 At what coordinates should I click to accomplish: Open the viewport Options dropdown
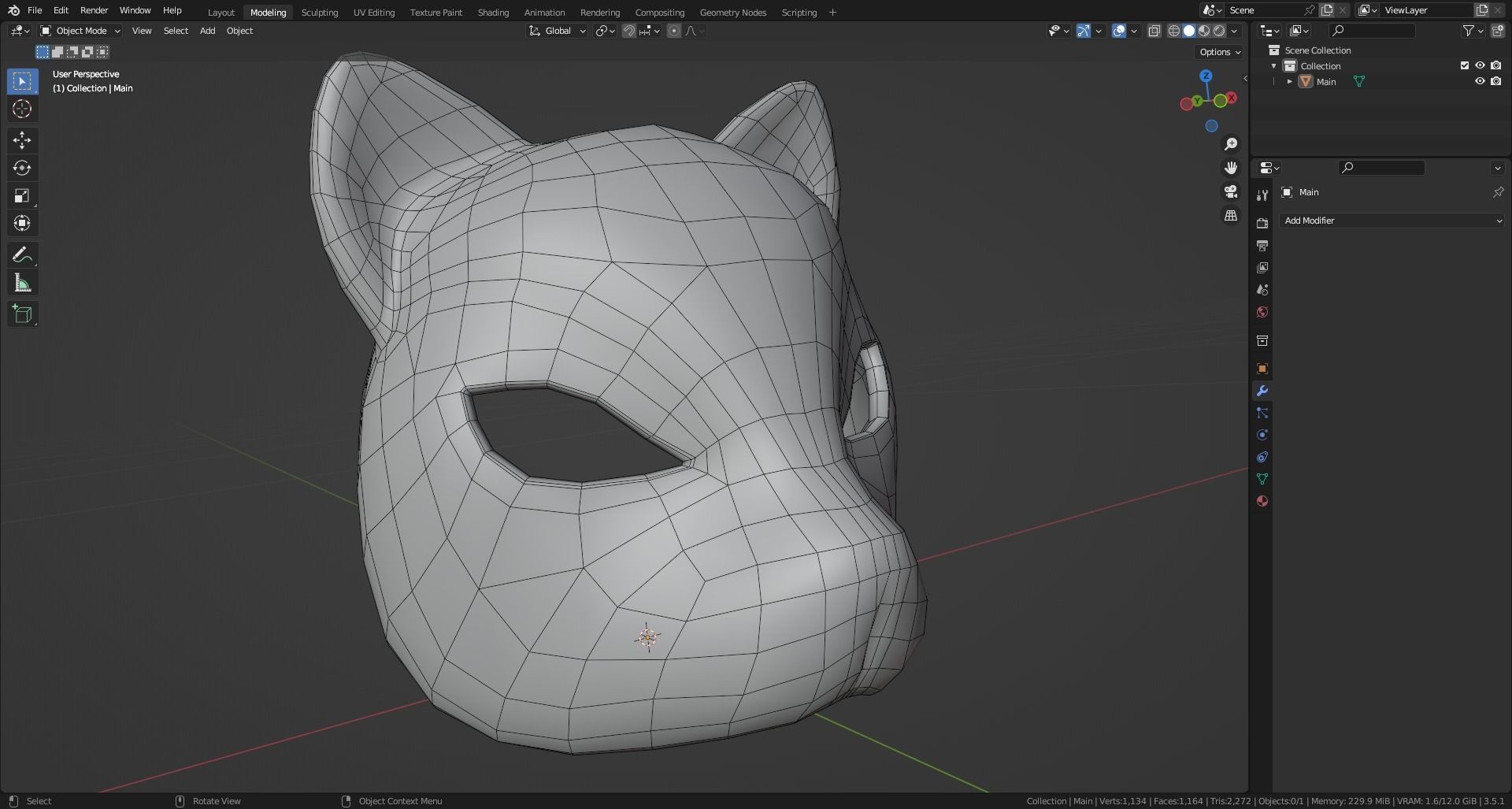(1219, 52)
